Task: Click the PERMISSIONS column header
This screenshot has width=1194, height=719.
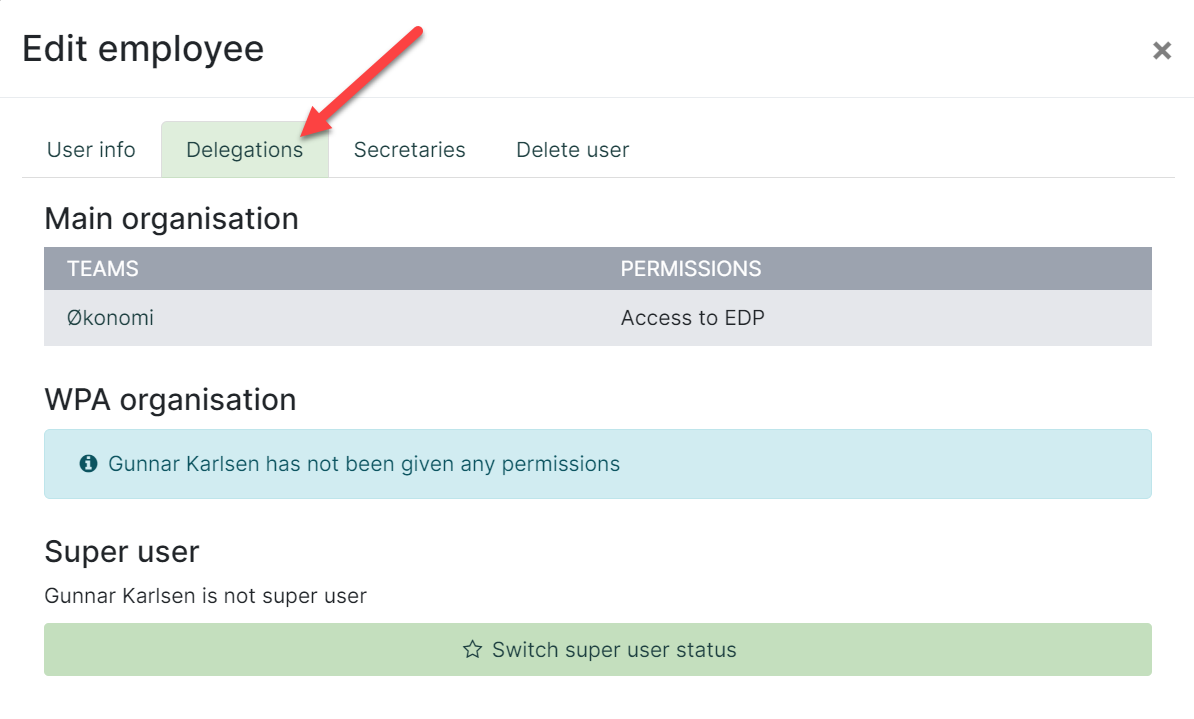Action: [691, 268]
